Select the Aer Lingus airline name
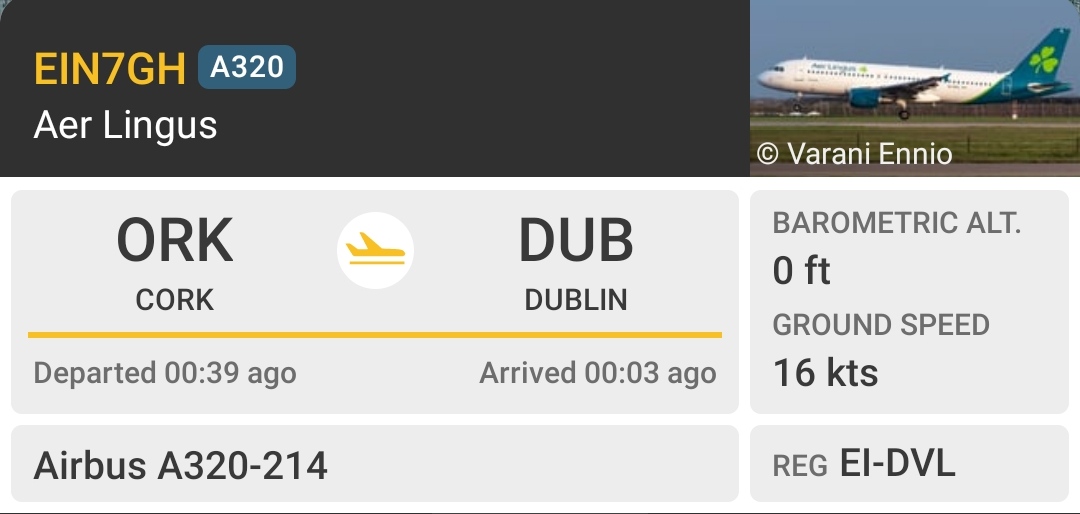Image resolution: width=1080 pixels, height=514 pixels. (x=125, y=125)
